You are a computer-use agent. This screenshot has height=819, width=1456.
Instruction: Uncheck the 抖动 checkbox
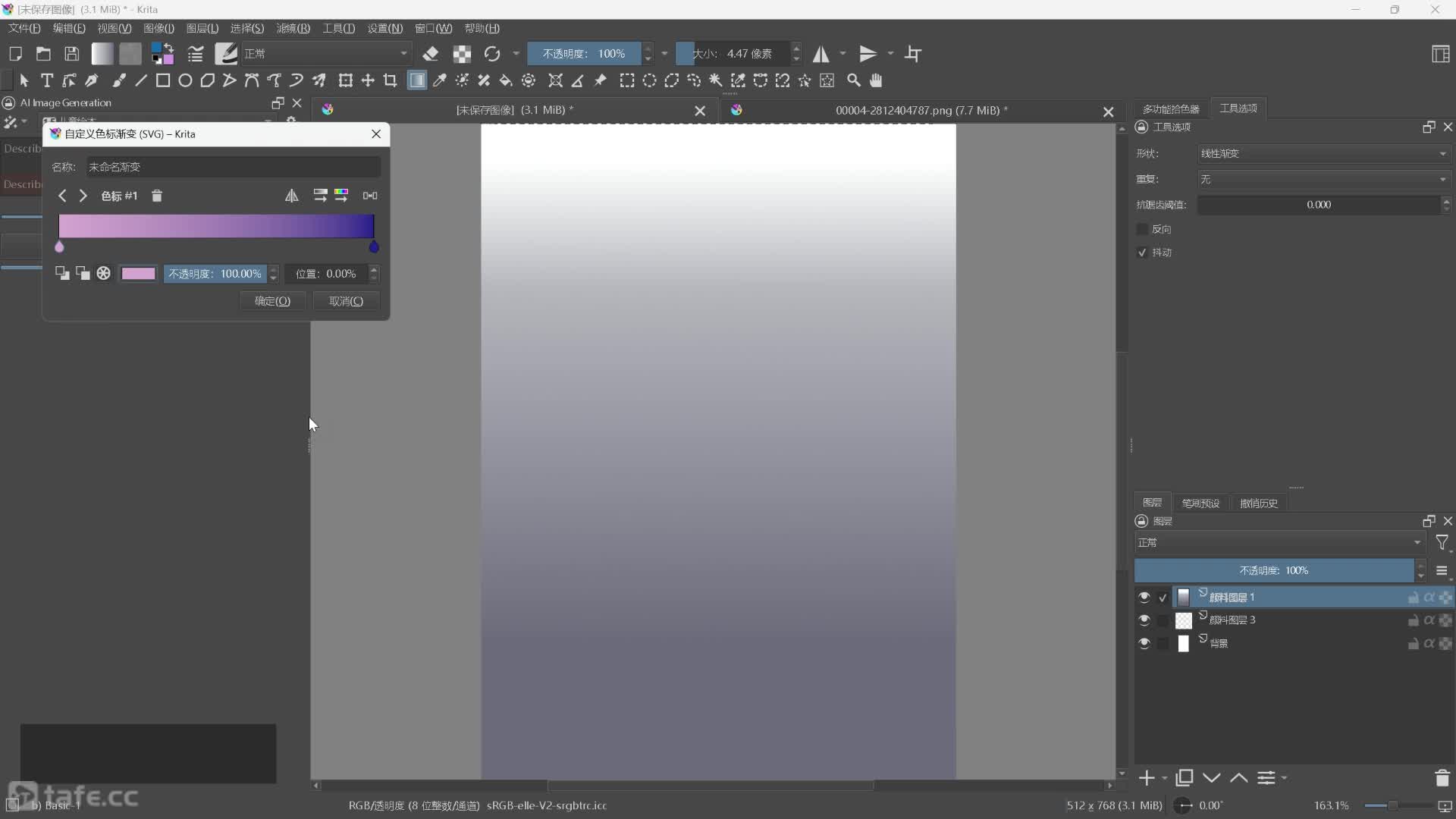click(1142, 253)
